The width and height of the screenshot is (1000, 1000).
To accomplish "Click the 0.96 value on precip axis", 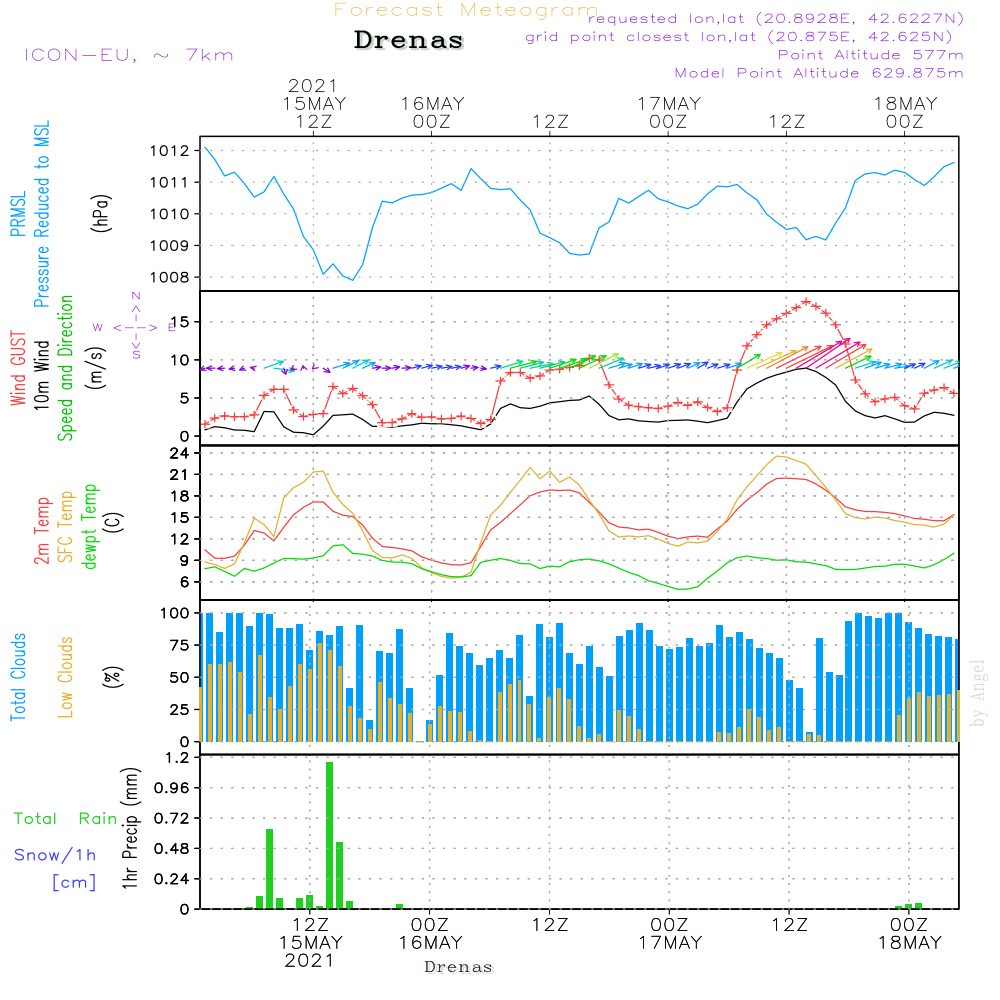I will [x=173, y=788].
